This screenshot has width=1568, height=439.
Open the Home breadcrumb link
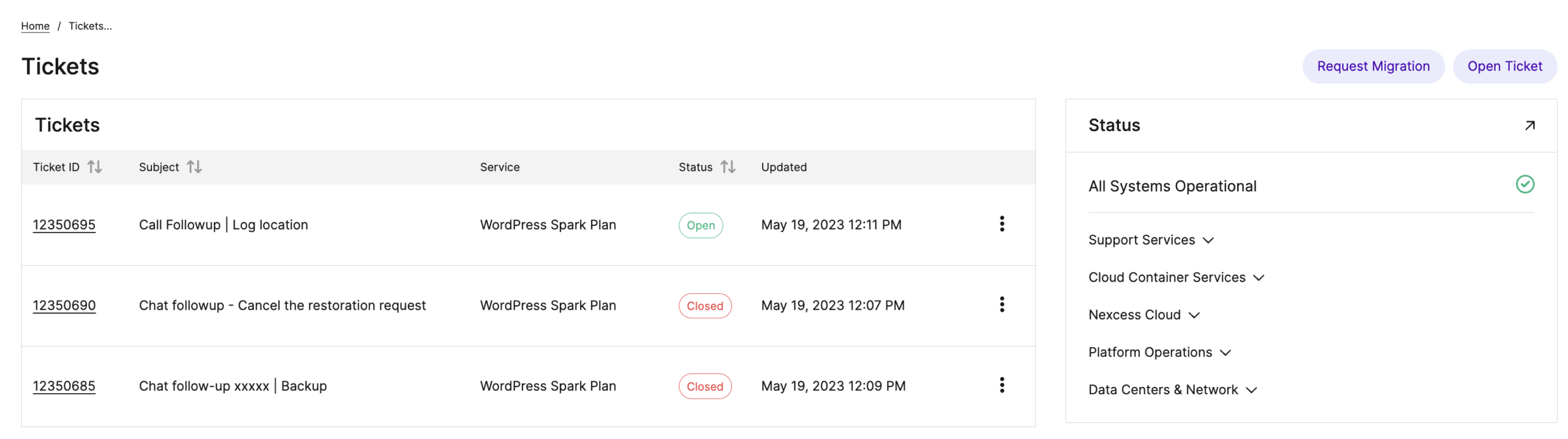pos(34,26)
